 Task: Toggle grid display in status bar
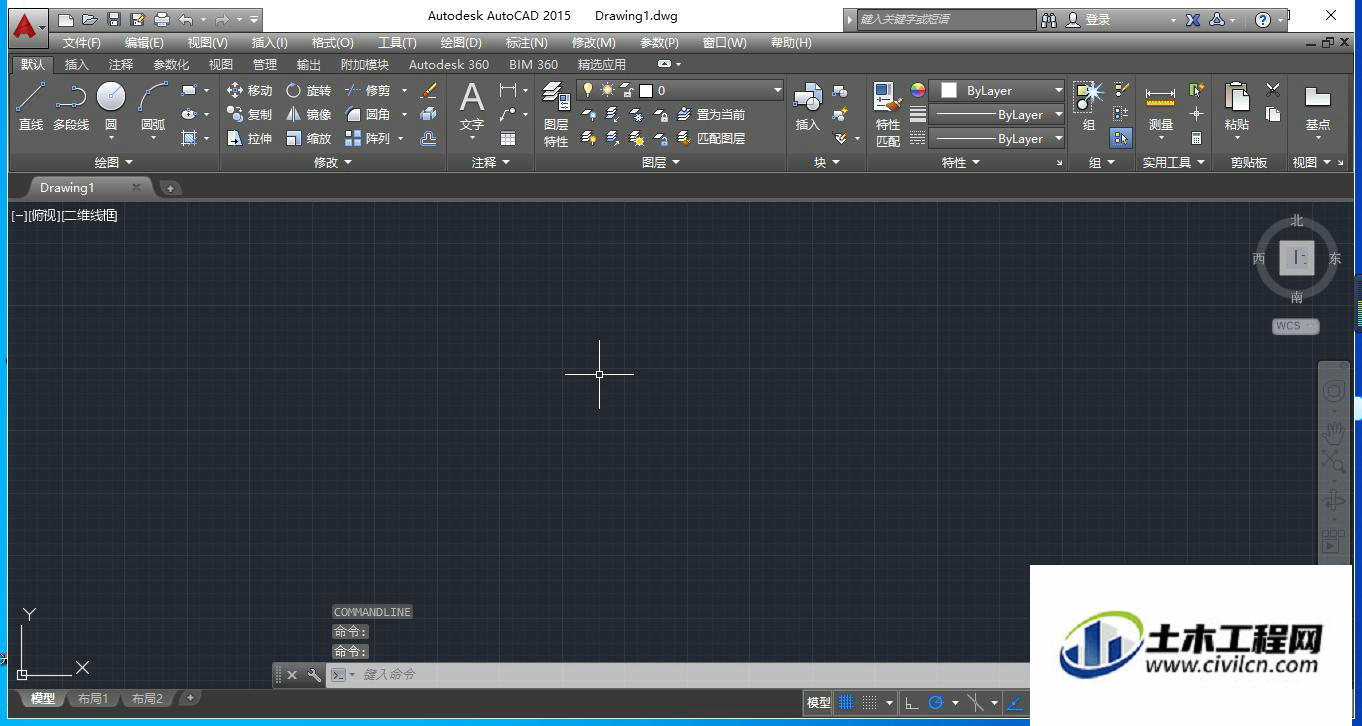point(846,702)
